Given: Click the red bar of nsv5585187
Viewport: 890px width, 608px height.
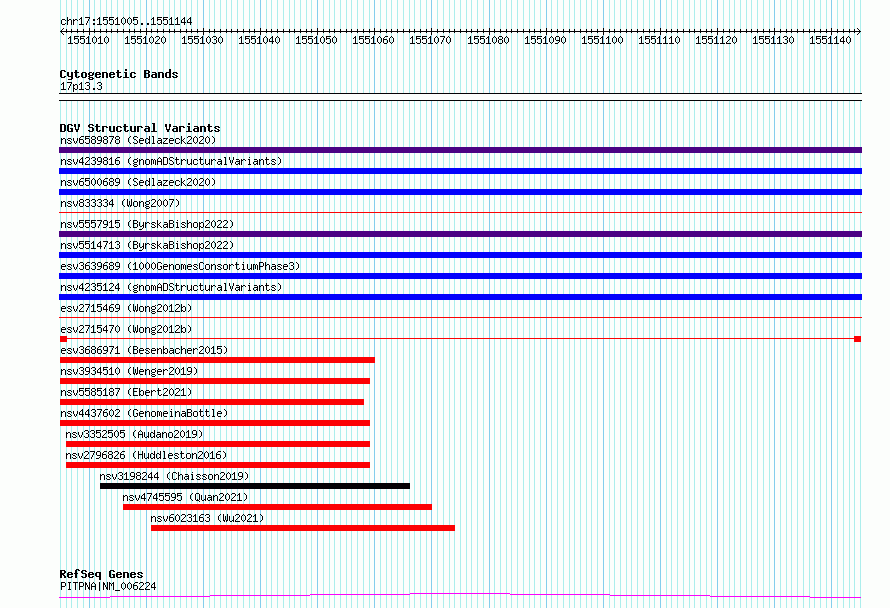Looking at the screenshot, I should click(212, 402).
